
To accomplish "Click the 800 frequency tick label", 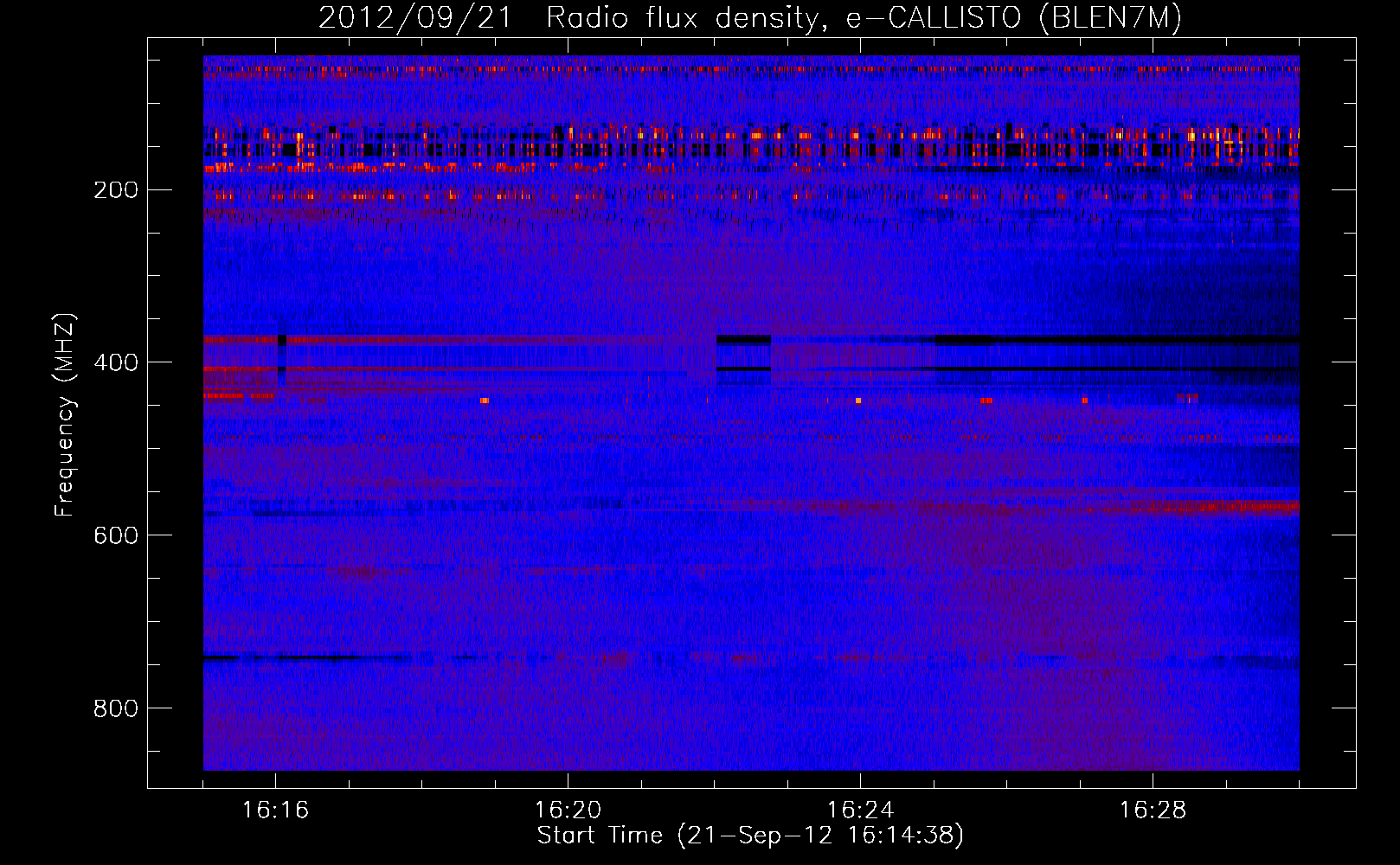I will tap(116, 708).
